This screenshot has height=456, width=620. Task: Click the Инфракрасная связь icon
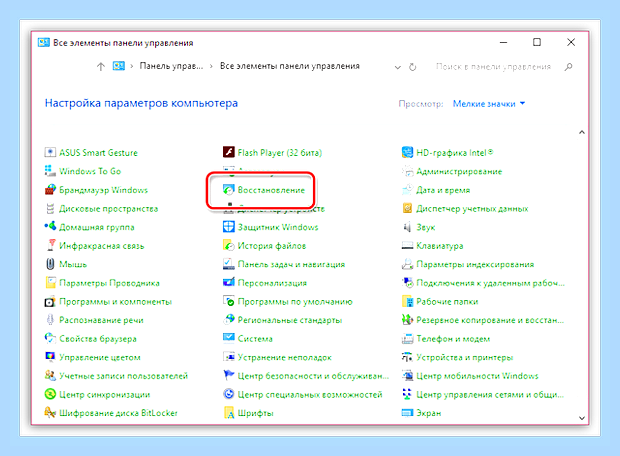(50, 245)
